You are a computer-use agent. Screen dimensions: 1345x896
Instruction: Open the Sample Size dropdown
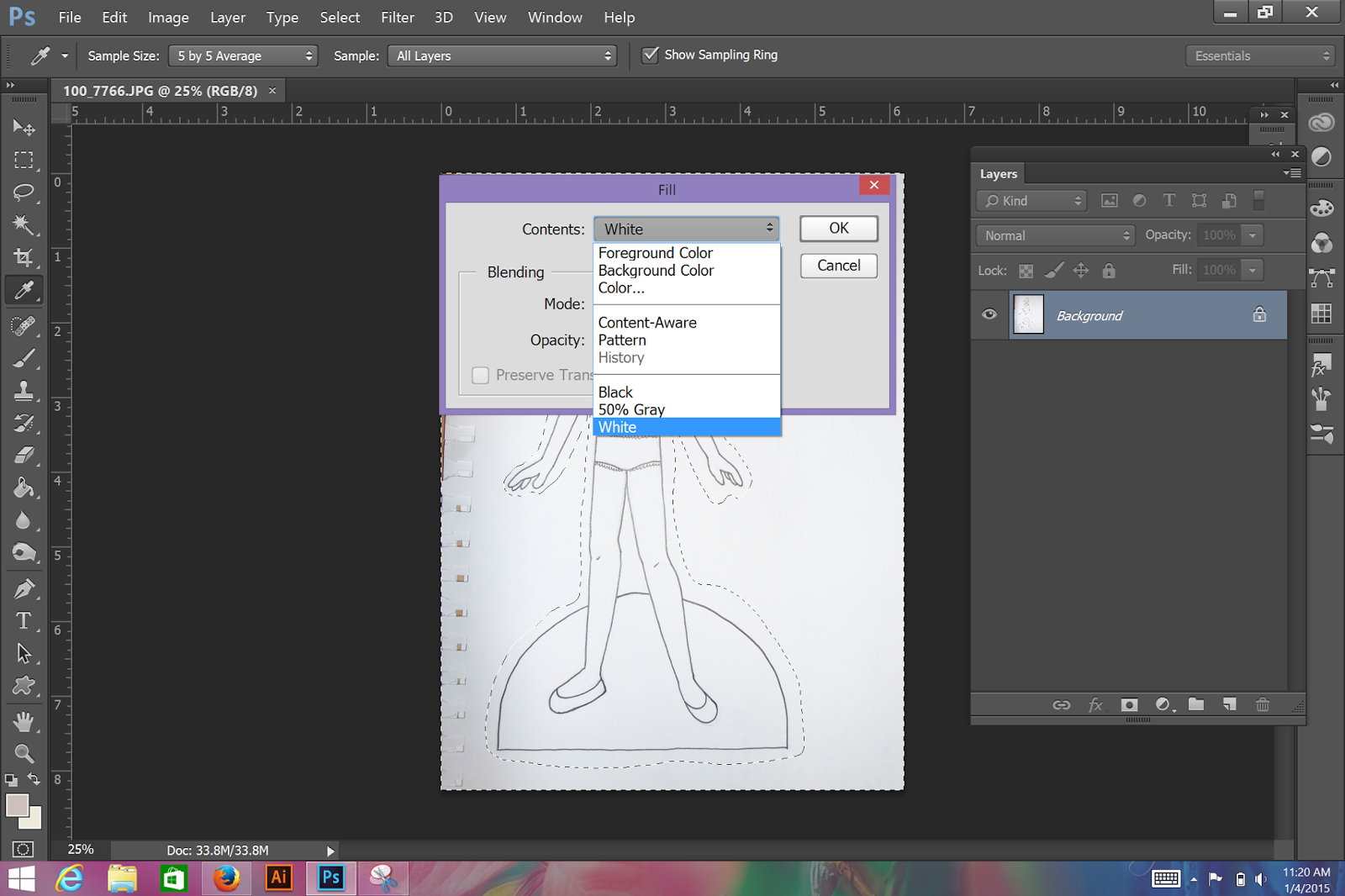tap(243, 56)
